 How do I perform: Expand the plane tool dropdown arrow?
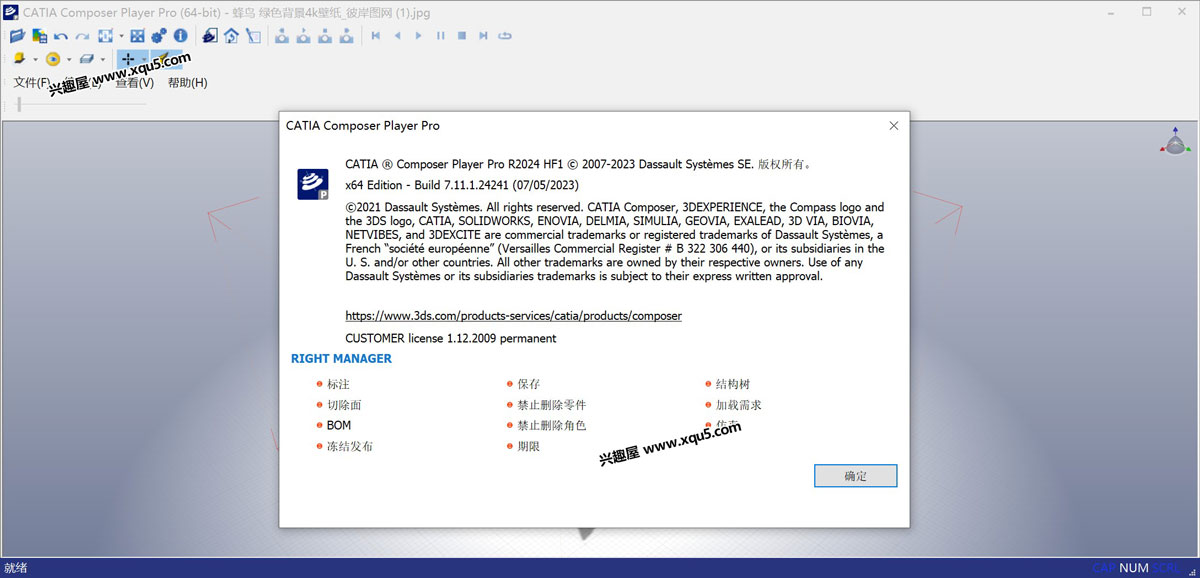[103, 59]
